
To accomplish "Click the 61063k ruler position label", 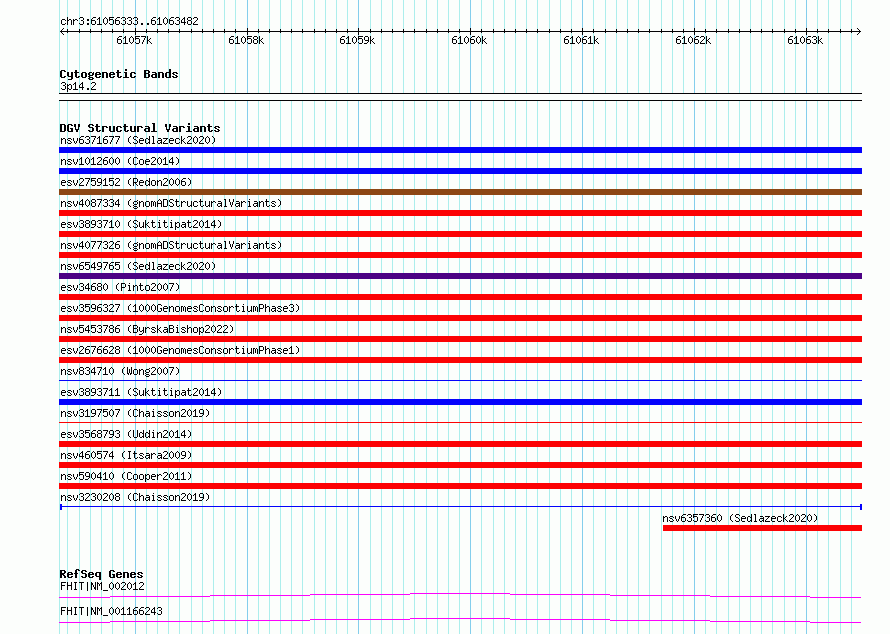I will (805, 40).
